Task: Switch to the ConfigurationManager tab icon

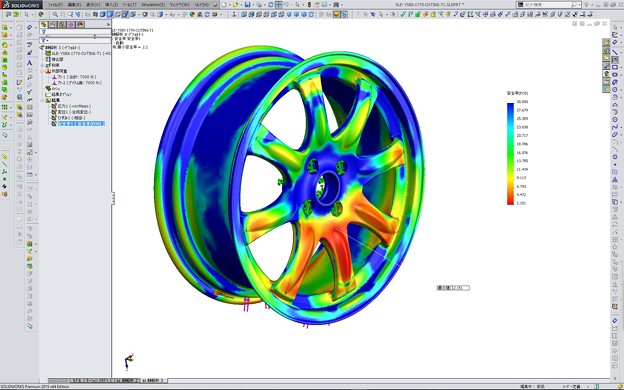Action: tap(62, 24)
